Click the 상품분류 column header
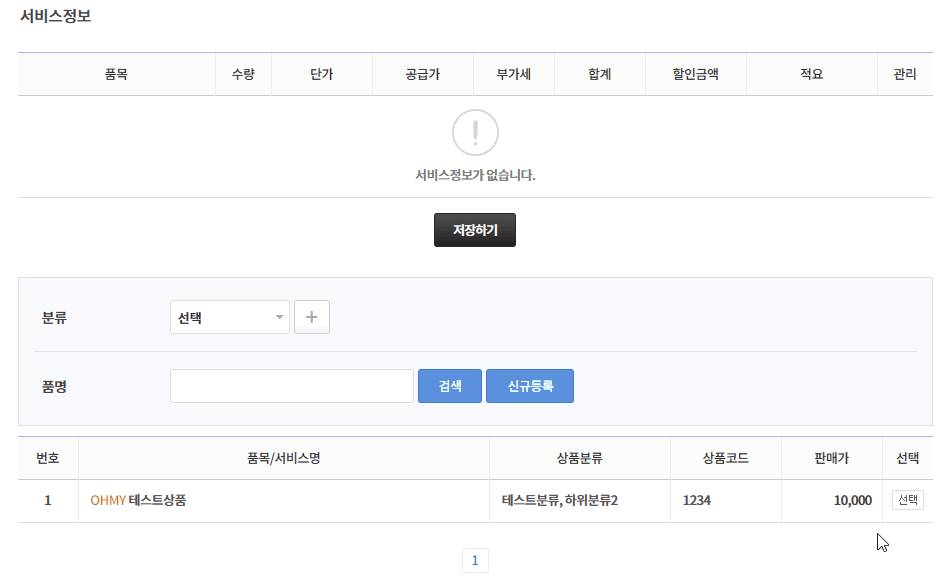The image size is (940, 577). tap(579, 458)
